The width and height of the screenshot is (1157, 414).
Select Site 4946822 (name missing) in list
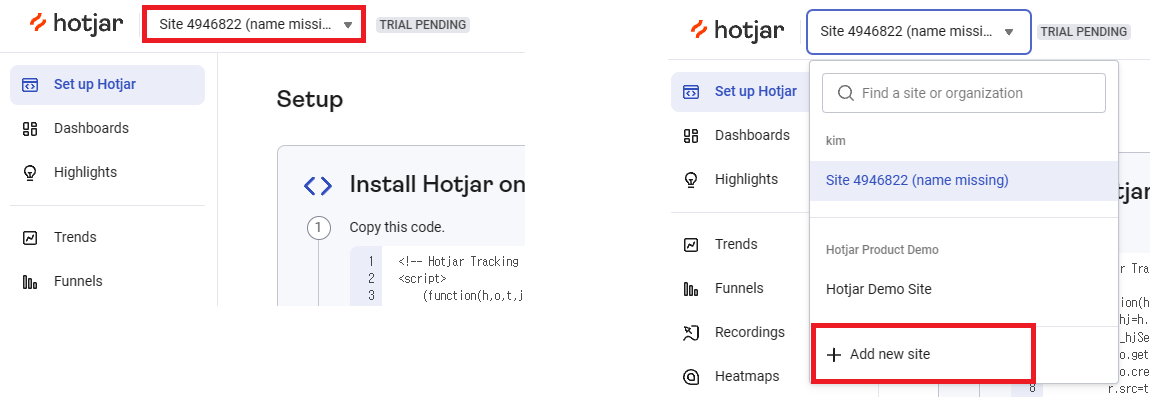pos(964,181)
